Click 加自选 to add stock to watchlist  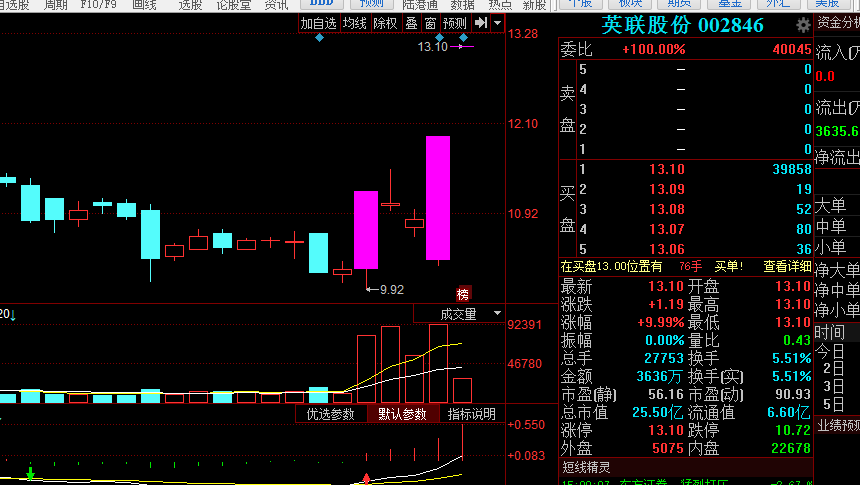click(x=318, y=23)
